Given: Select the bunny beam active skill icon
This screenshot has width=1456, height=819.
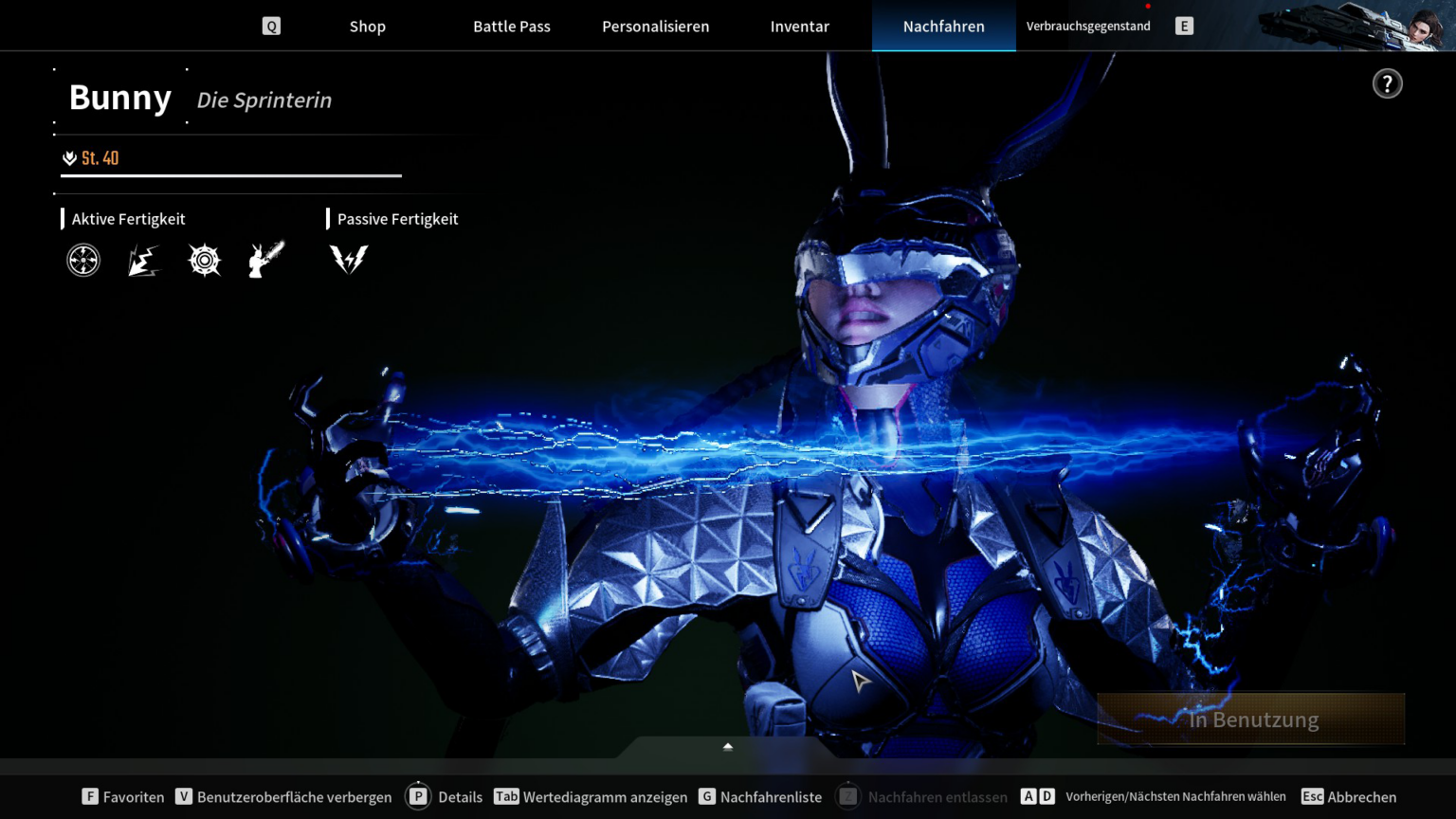Looking at the screenshot, I should pos(265,260).
